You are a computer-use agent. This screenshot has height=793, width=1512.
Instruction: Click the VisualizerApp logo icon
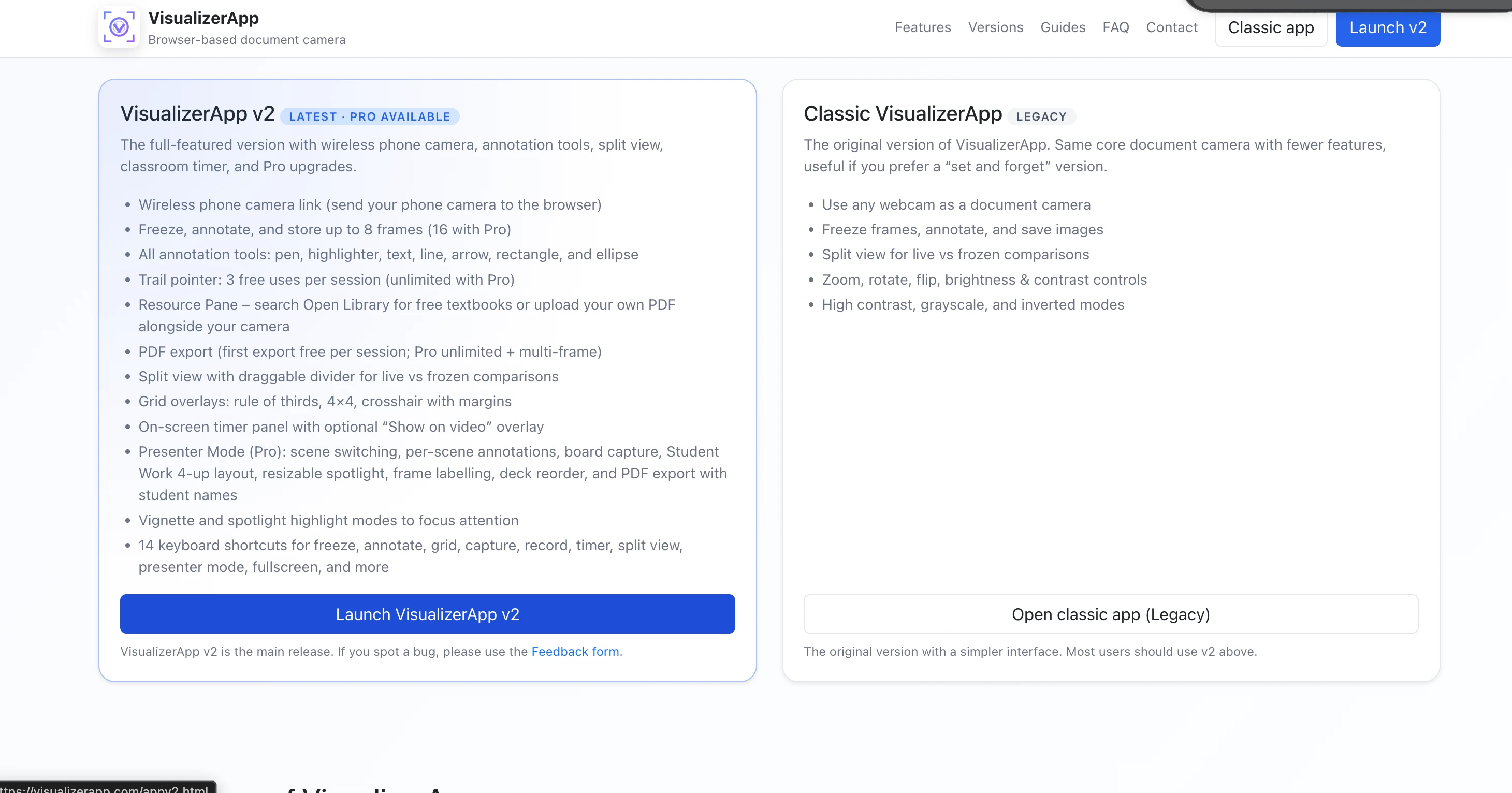point(119,27)
